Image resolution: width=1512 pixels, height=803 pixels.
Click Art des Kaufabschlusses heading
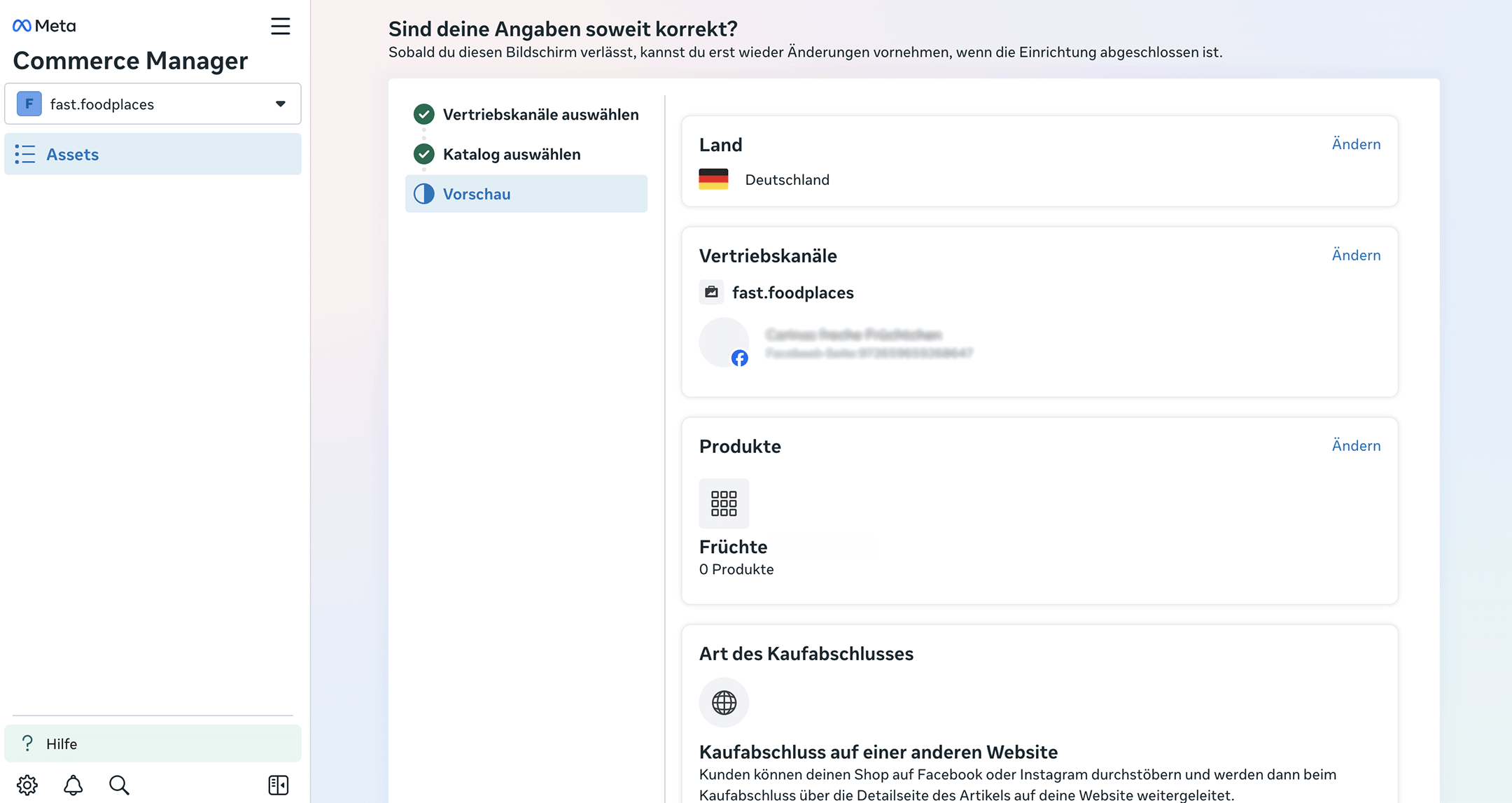click(x=806, y=654)
